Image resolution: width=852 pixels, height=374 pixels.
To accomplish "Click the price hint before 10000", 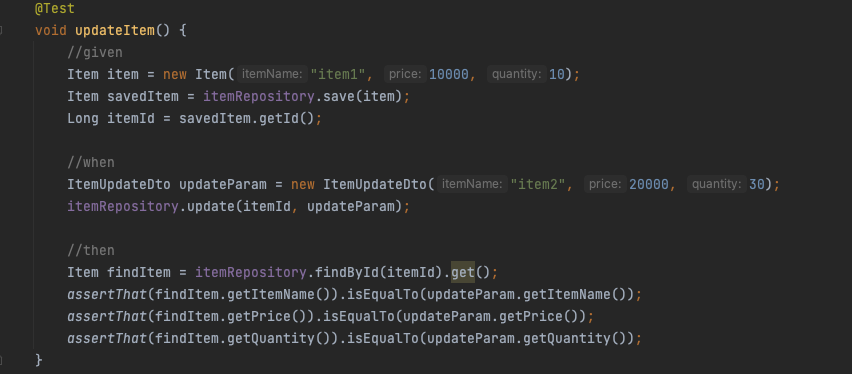I will [405, 74].
